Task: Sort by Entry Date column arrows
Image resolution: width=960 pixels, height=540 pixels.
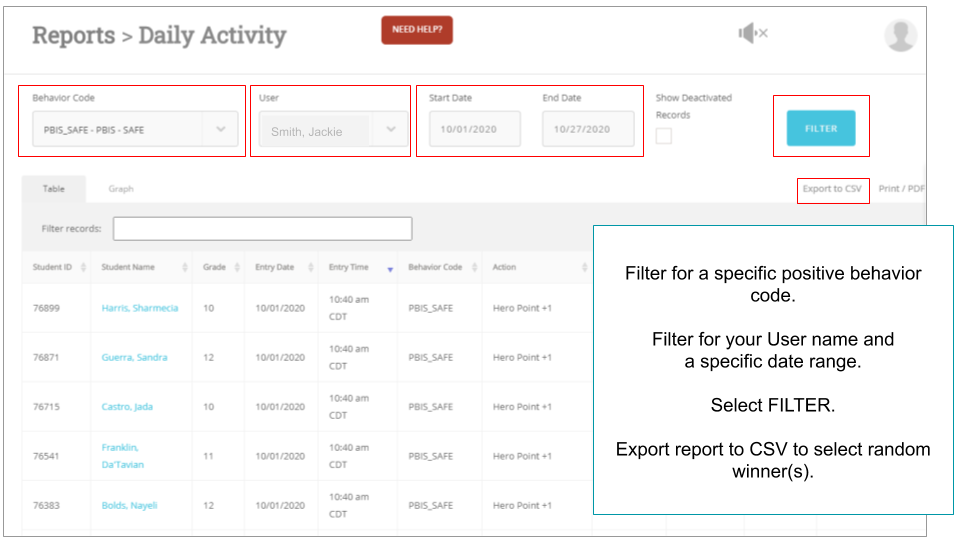Action: click(x=310, y=268)
